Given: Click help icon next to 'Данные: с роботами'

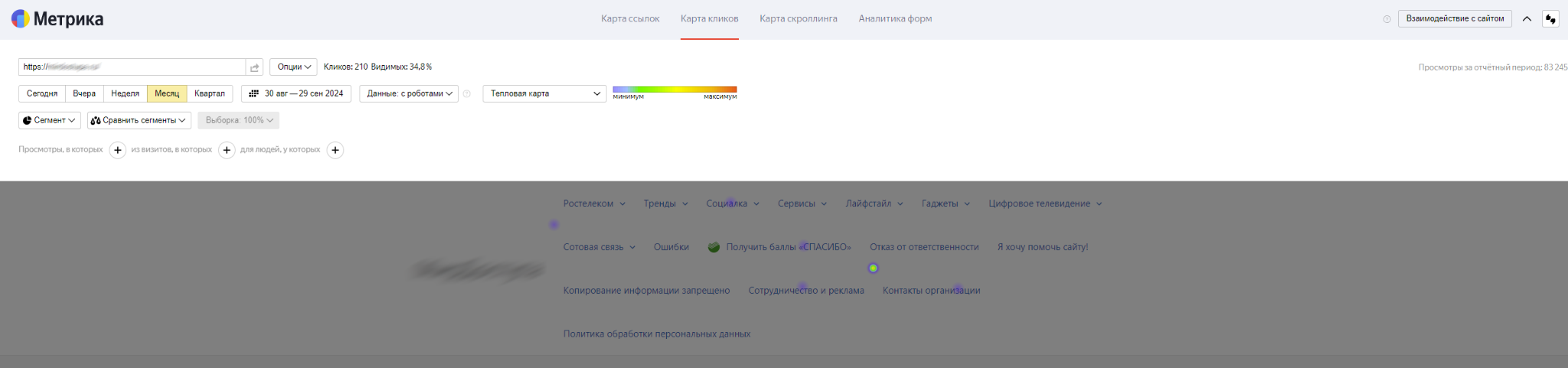Looking at the screenshot, I should [x=467, y=94].
